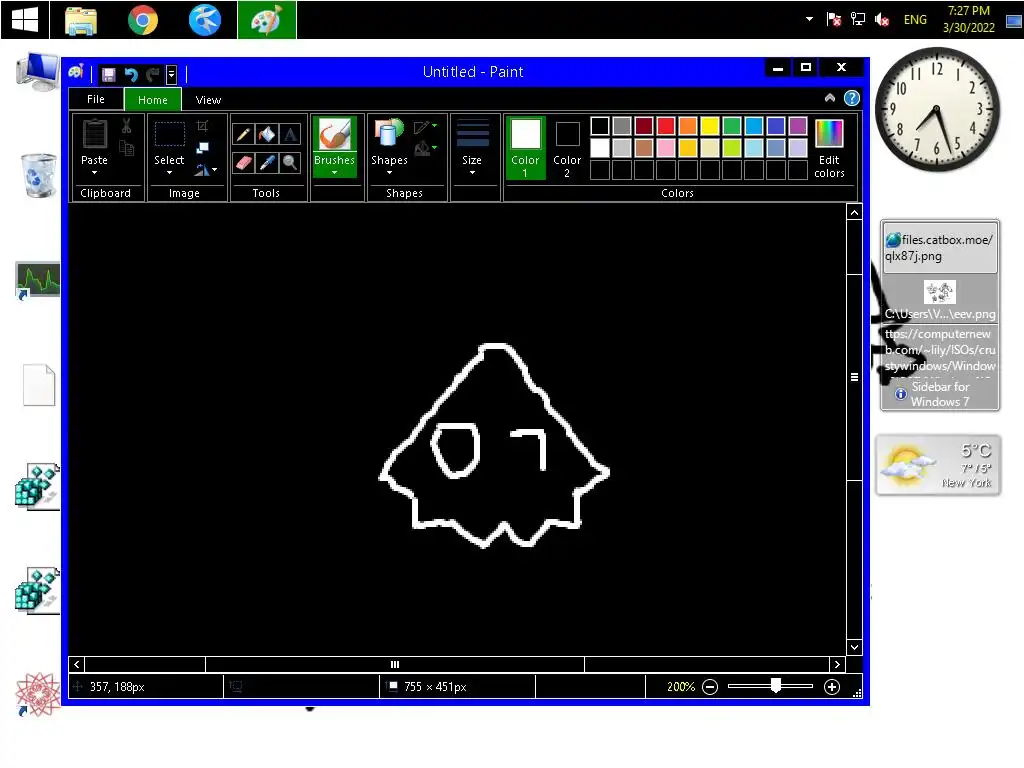Expand the Paste dropdown arrow
Screen dimensions: 1024x768
(x=94, y=172)
